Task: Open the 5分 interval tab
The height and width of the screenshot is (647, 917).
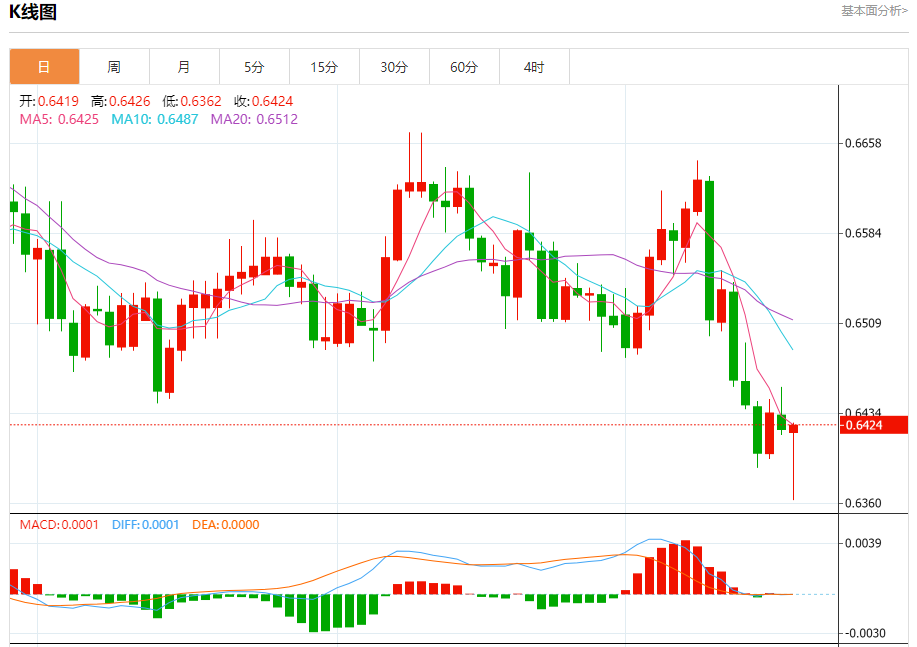Action: point(254,67)
